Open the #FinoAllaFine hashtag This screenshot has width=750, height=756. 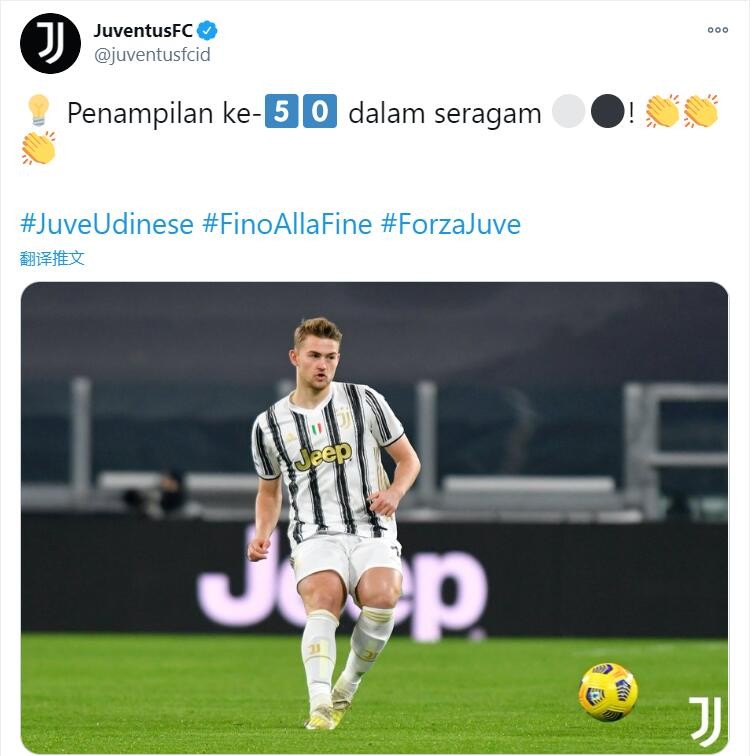pos(287,224)
